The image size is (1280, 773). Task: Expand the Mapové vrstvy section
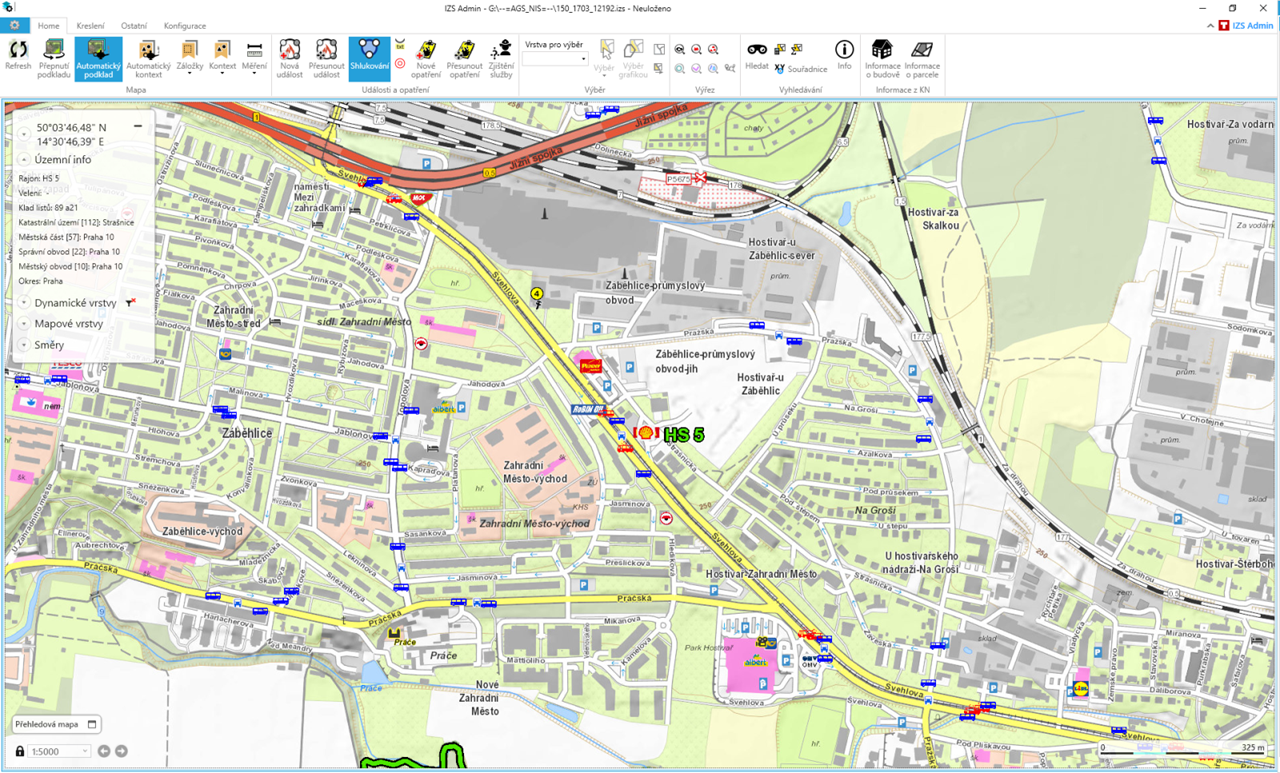point(23,324)
